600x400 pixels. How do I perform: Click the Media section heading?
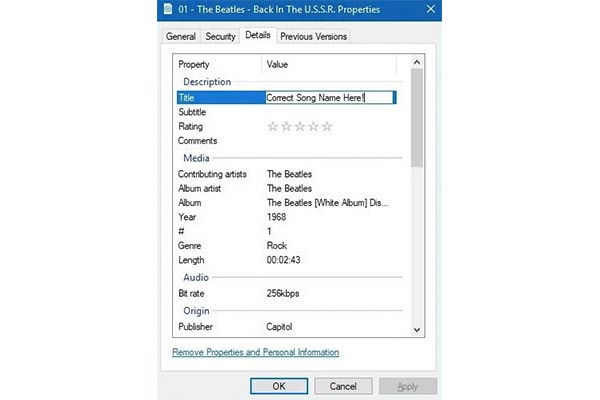click(196, 158)
